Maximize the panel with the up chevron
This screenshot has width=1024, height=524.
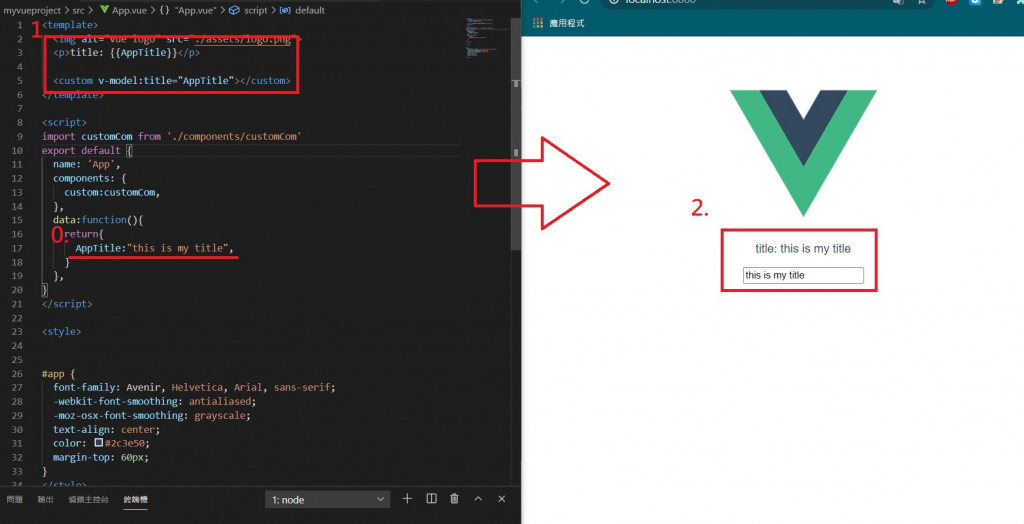(x=478, y=499)
